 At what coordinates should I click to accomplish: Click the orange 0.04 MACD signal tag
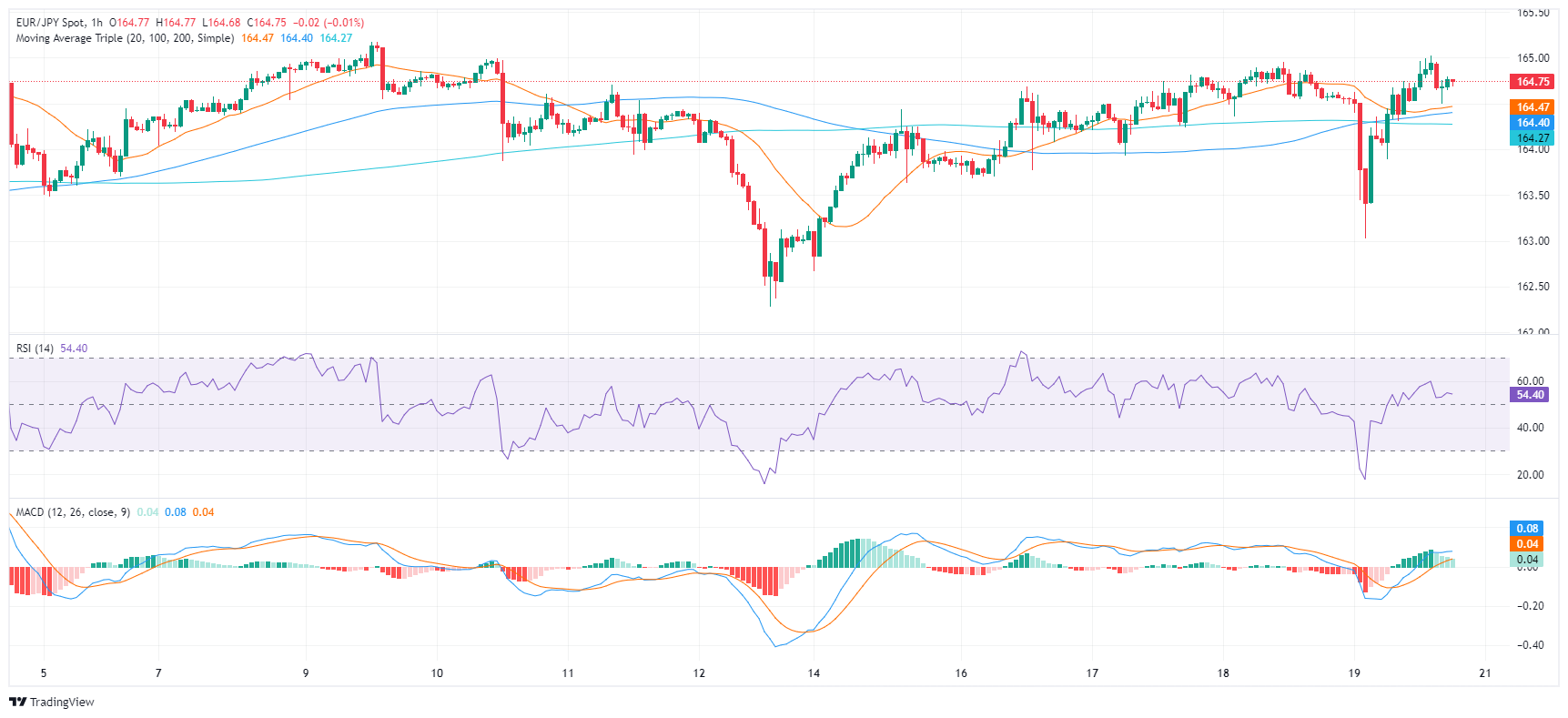pos(1527,544)
